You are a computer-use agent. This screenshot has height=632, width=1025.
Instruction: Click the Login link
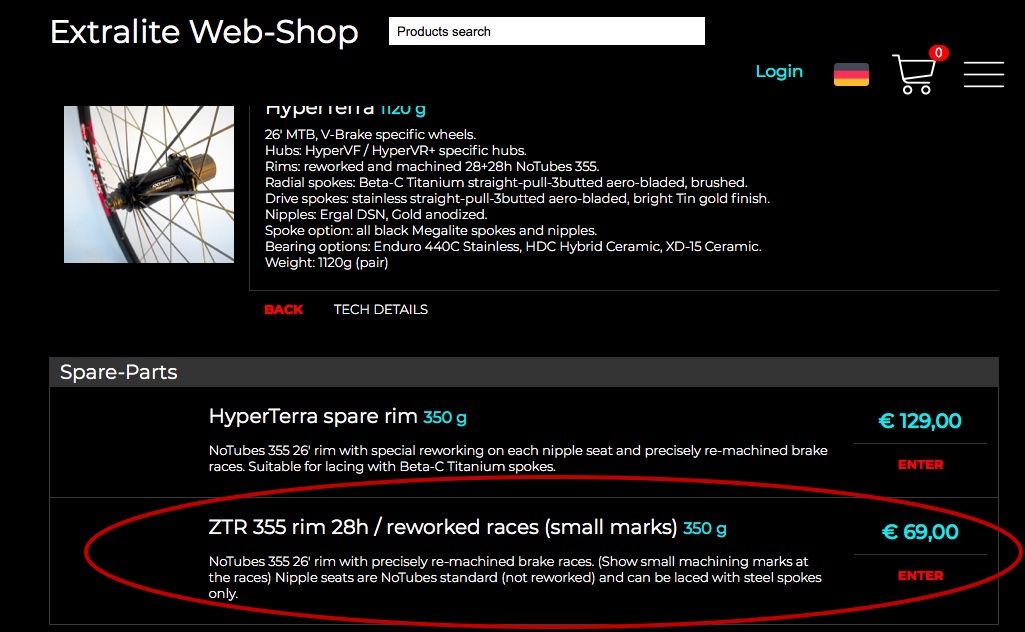click(x=779, y=71)
